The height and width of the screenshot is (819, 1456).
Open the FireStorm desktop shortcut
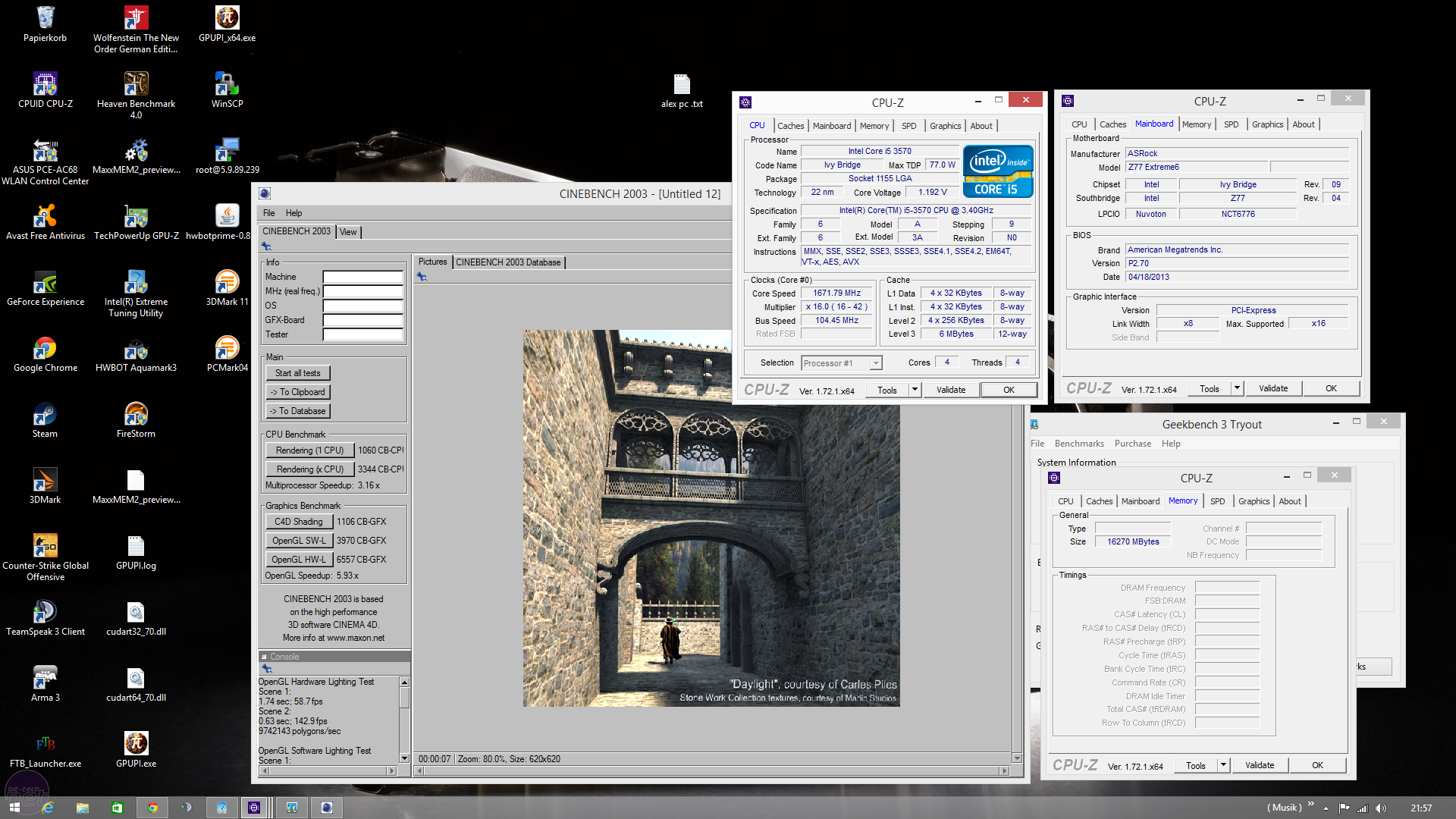pyautogui.click(x=136, y=420)
